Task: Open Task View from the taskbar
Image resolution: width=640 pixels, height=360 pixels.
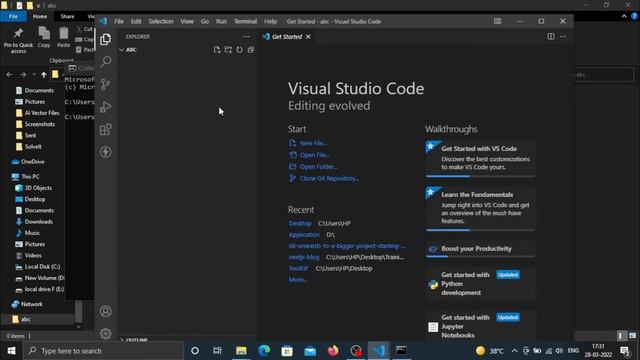Action: [217, 351]
